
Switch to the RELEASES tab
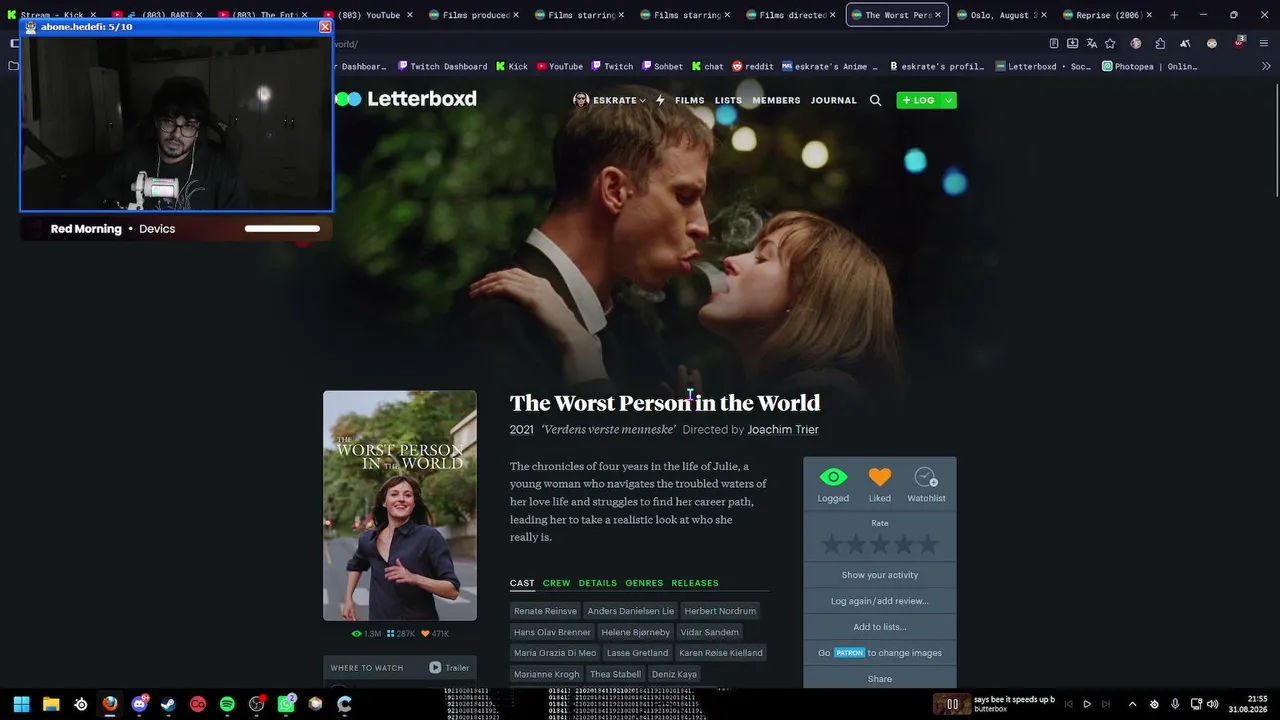pyautogui.click(x=695, y=583)
